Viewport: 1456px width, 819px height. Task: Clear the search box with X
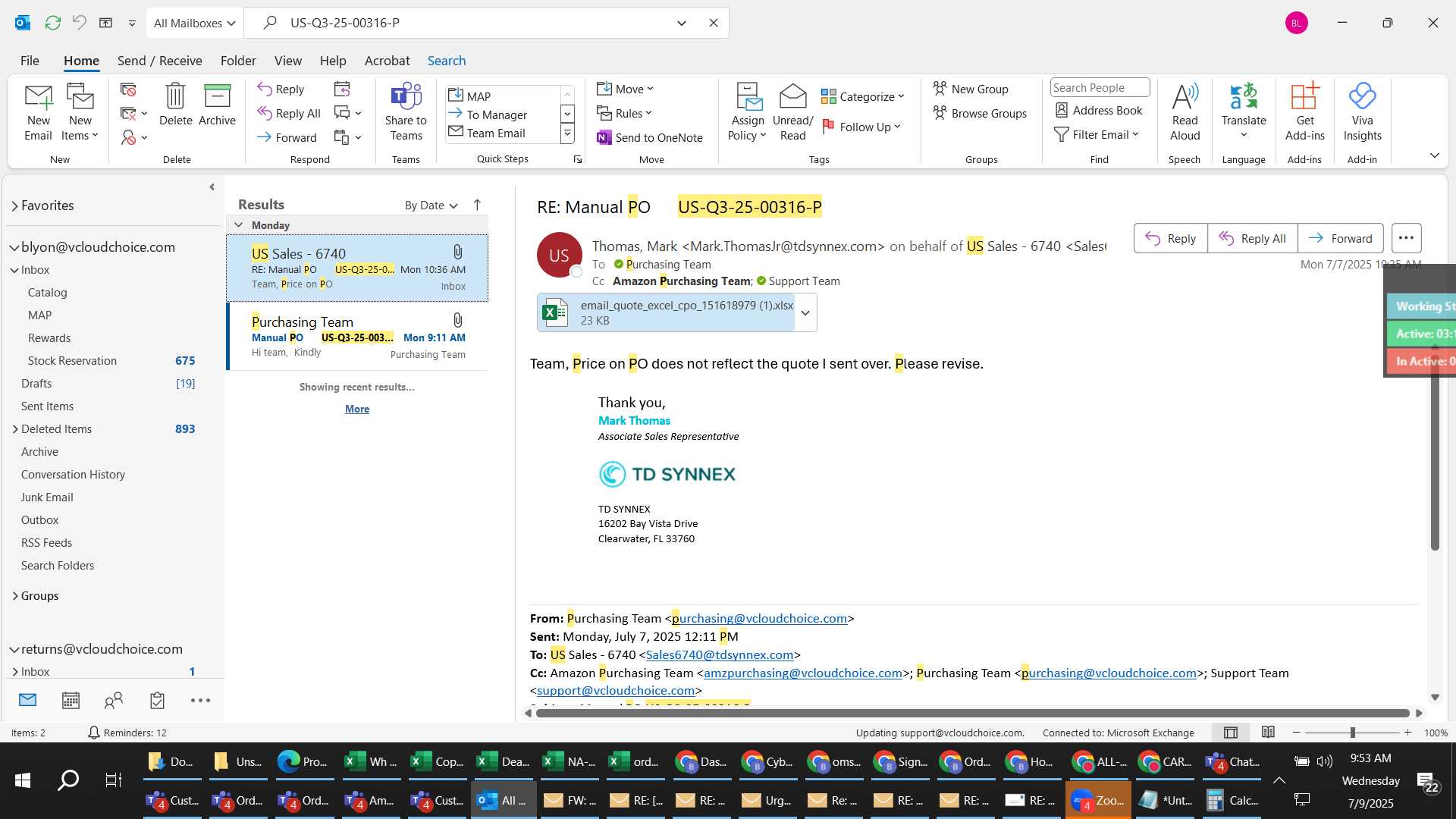[x=713, y=23]
